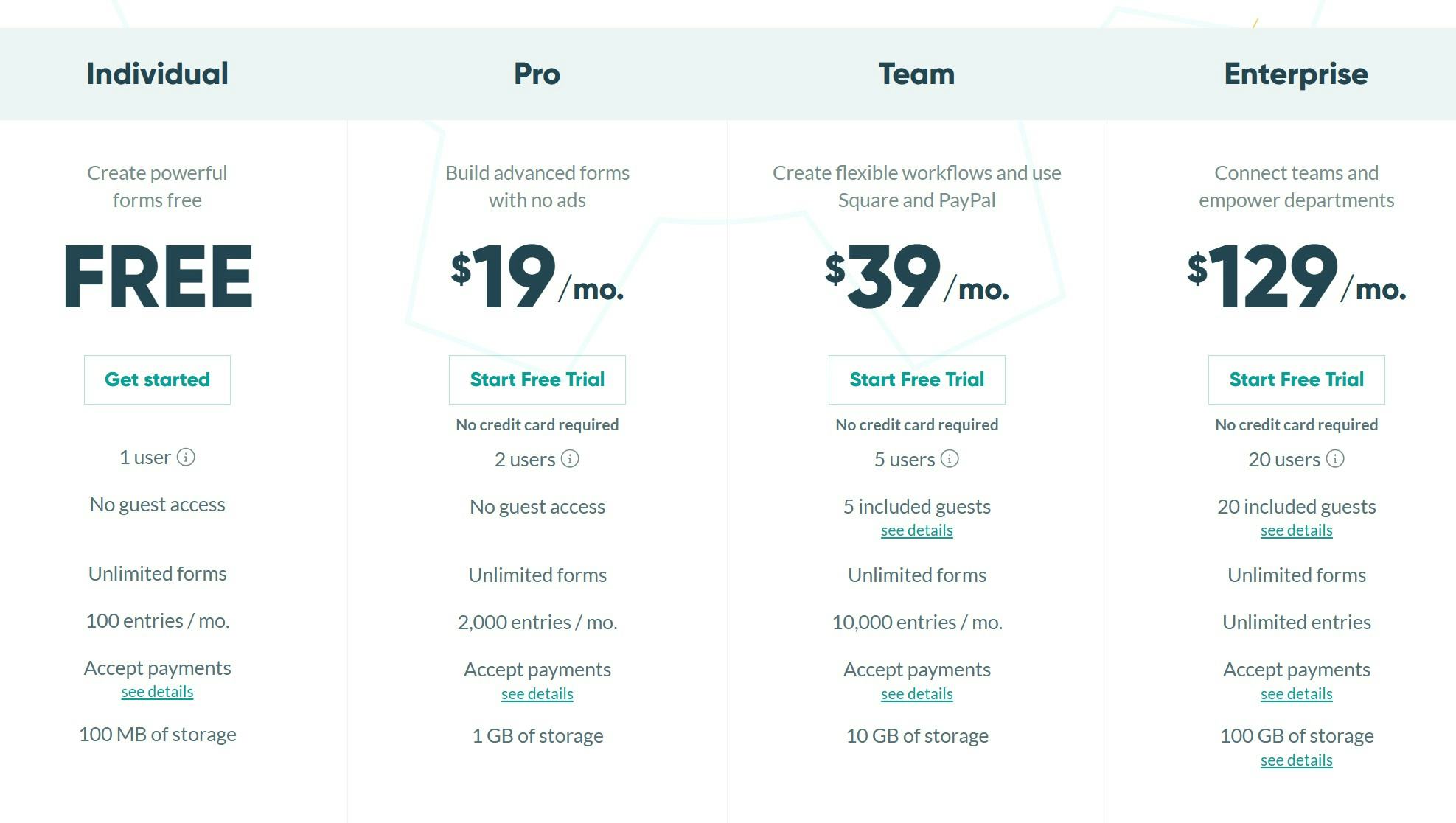
Task: Select the Pro plan column header
Action: tap(537, 73)
